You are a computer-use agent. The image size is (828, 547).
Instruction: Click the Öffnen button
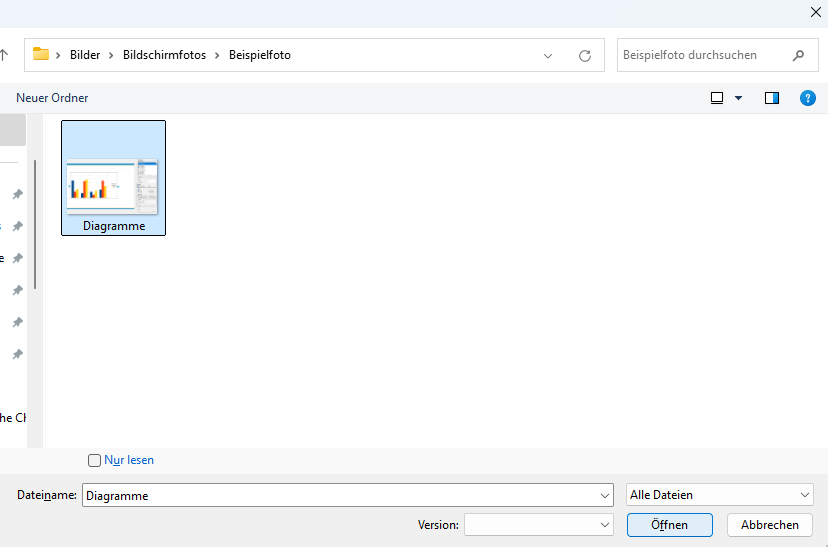(669, 525)
